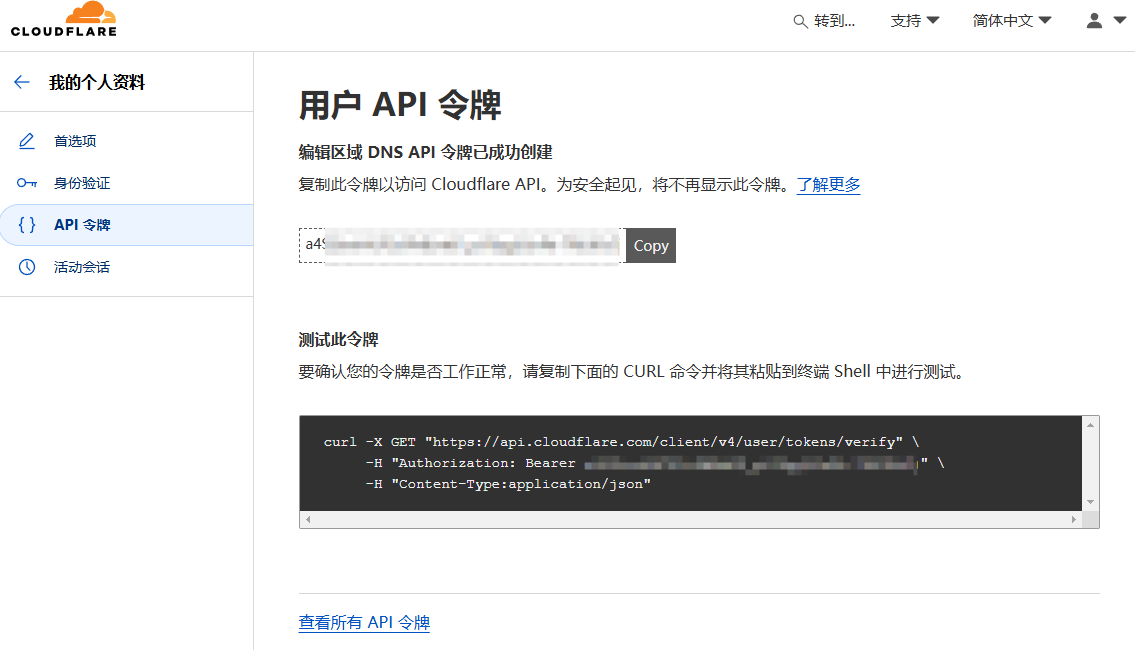The width and height of the screenshot is (1135, 650).
Task: Click the API token text field
Action: 462,245
